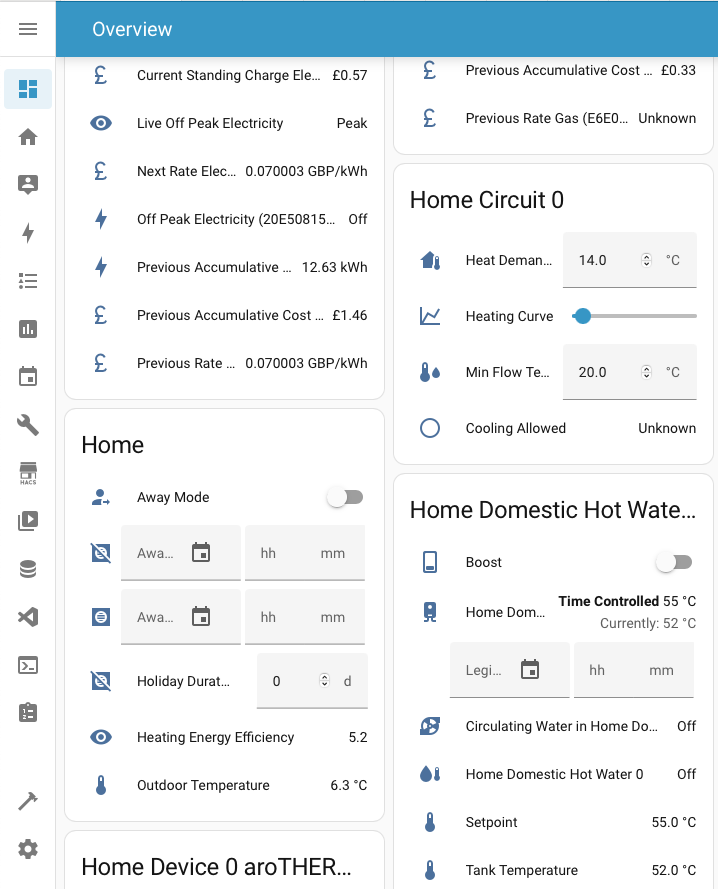Open Settings gear in sidebar
Screen dimensions: 718x889
(x=28, y=849)
